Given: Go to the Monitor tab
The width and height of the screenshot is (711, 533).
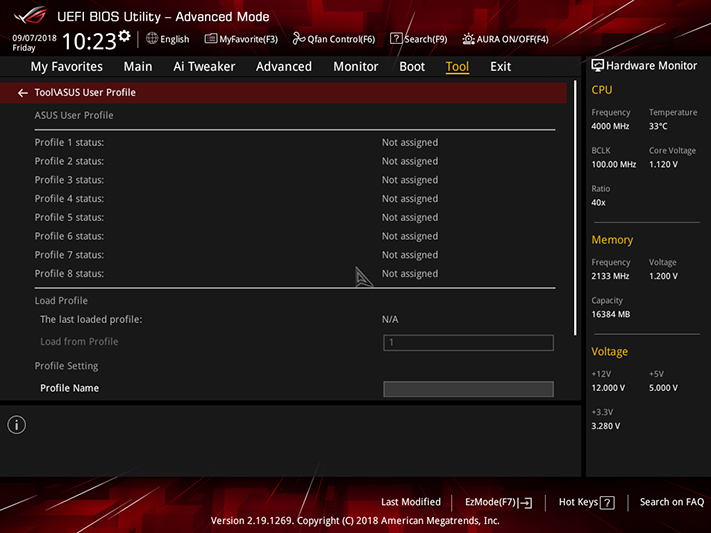Looking at the screenshot, I should point(356,67).
